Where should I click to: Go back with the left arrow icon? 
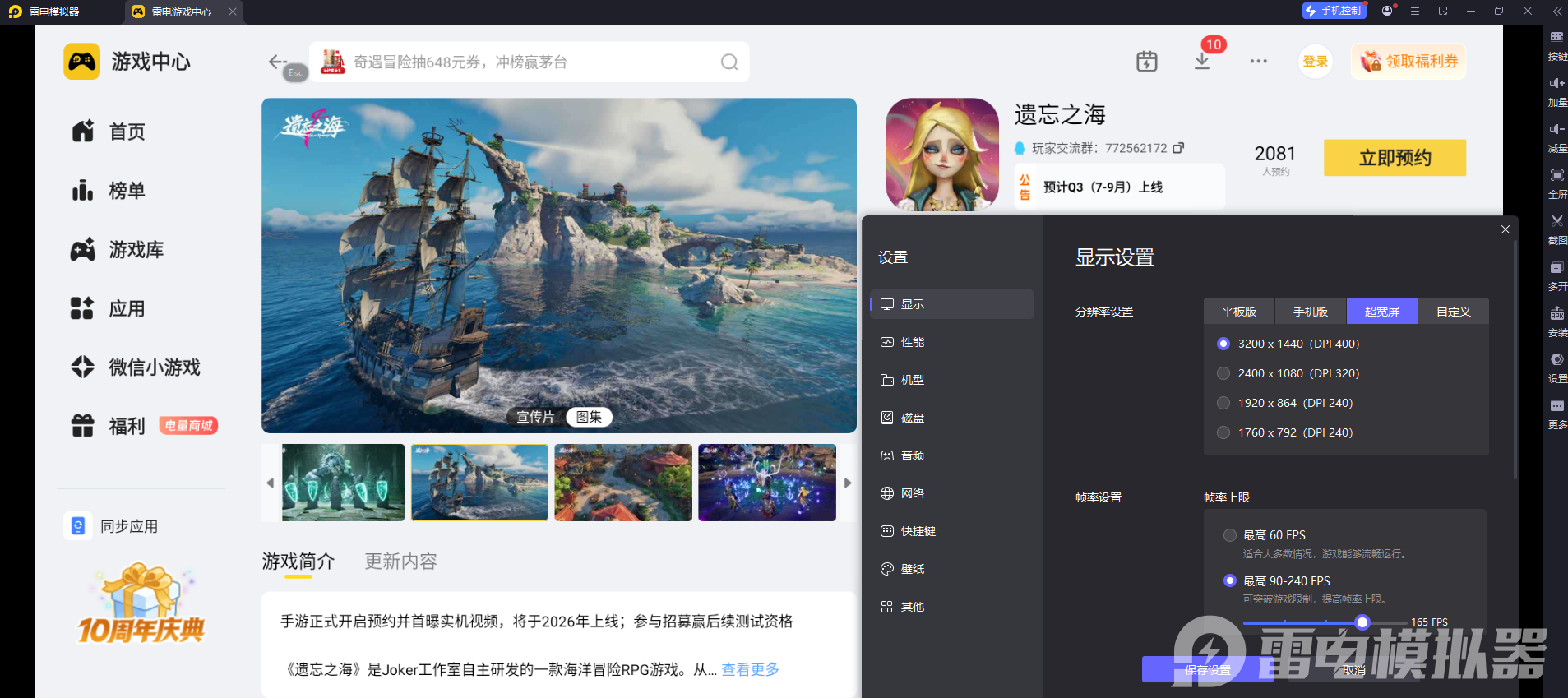pos(276,62)
